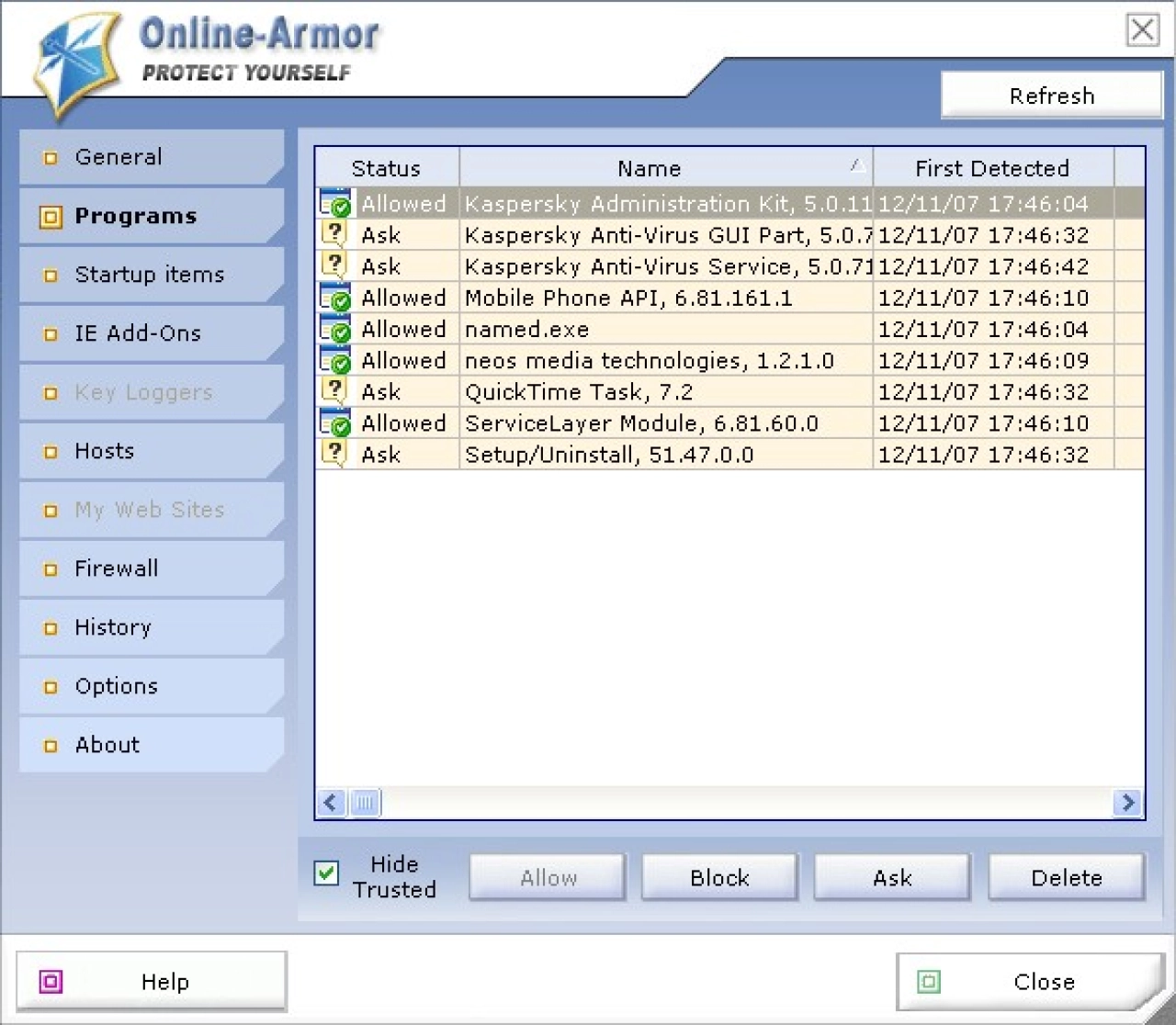Click the Allow button

(548, 878)
